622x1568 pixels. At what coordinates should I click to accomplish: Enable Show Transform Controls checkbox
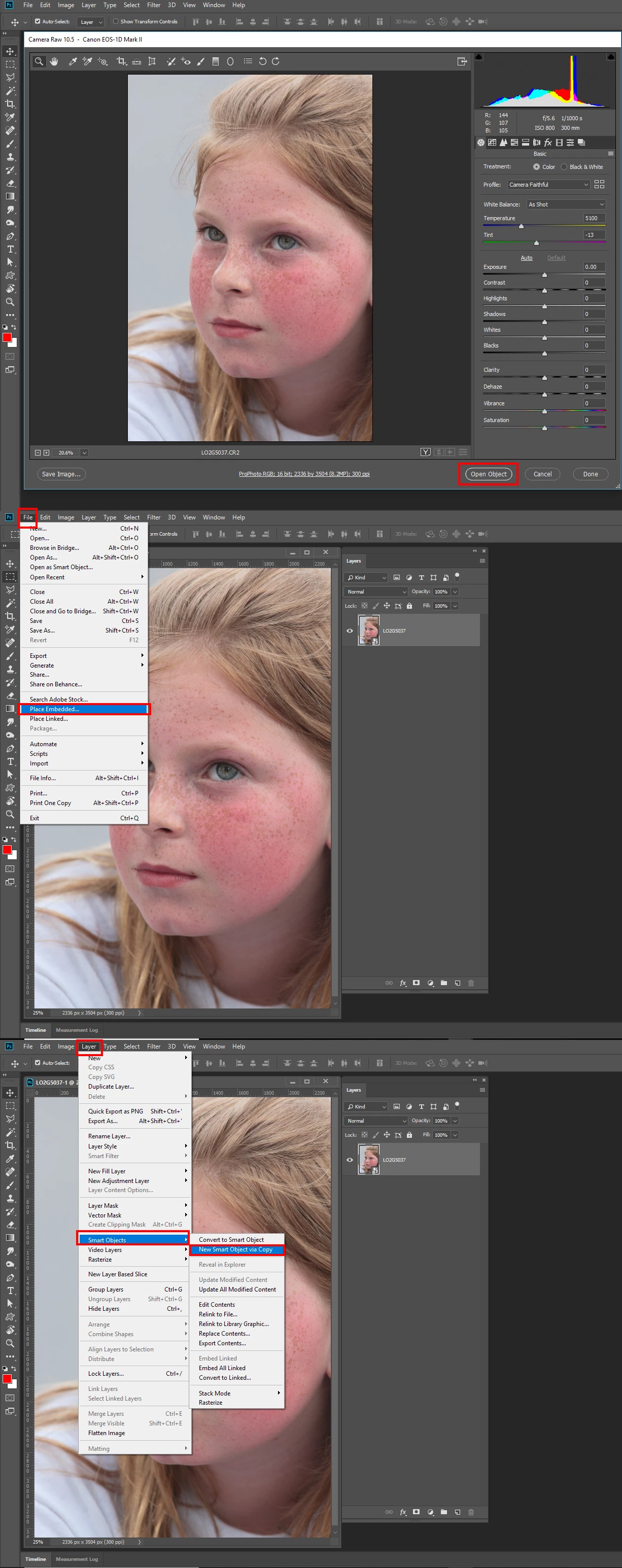116,21
